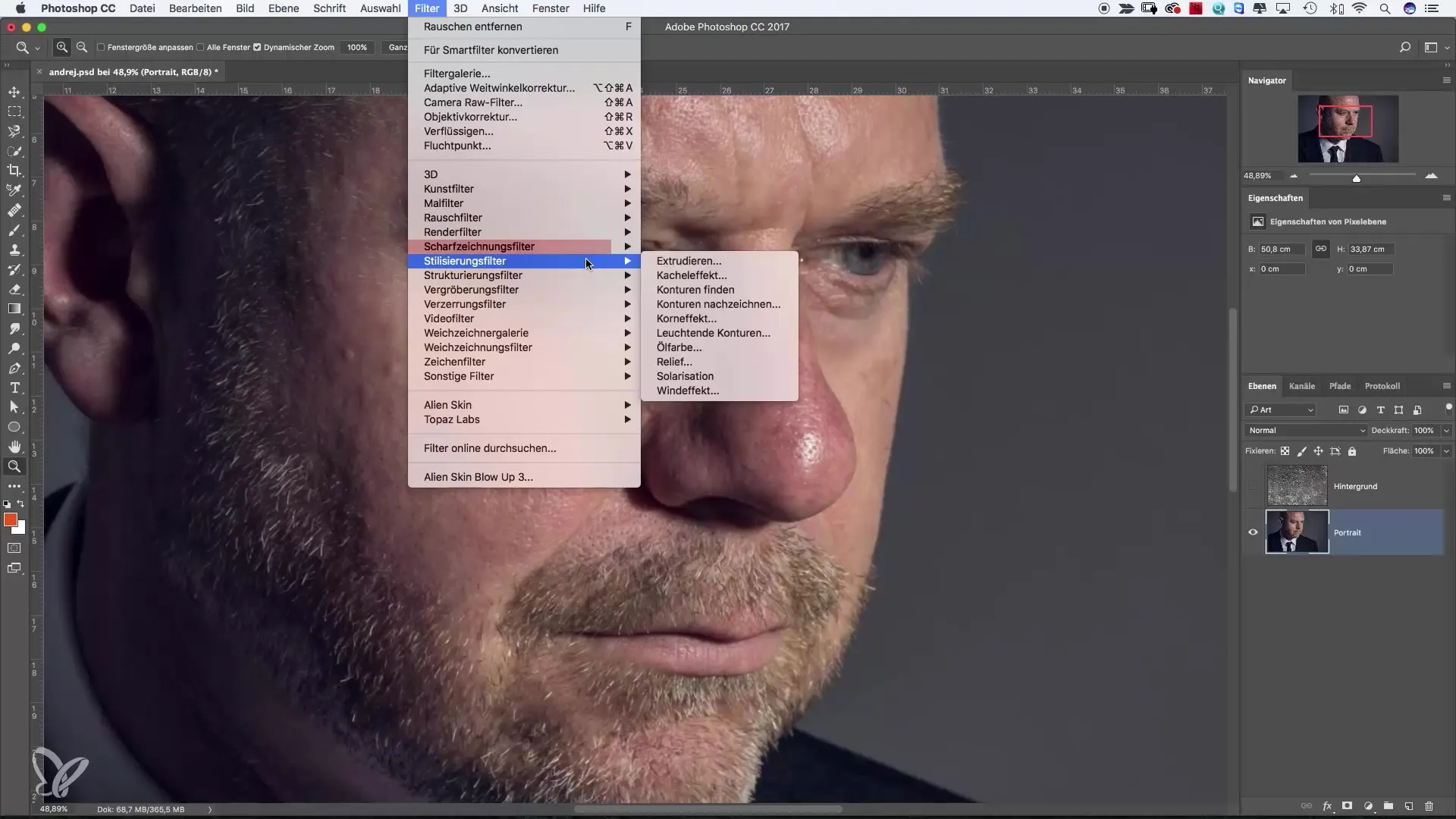Open zoom tool preset picker arrow
Image resolution: width=1456 pixels, height=819 pixels.
tap(37, 48)
